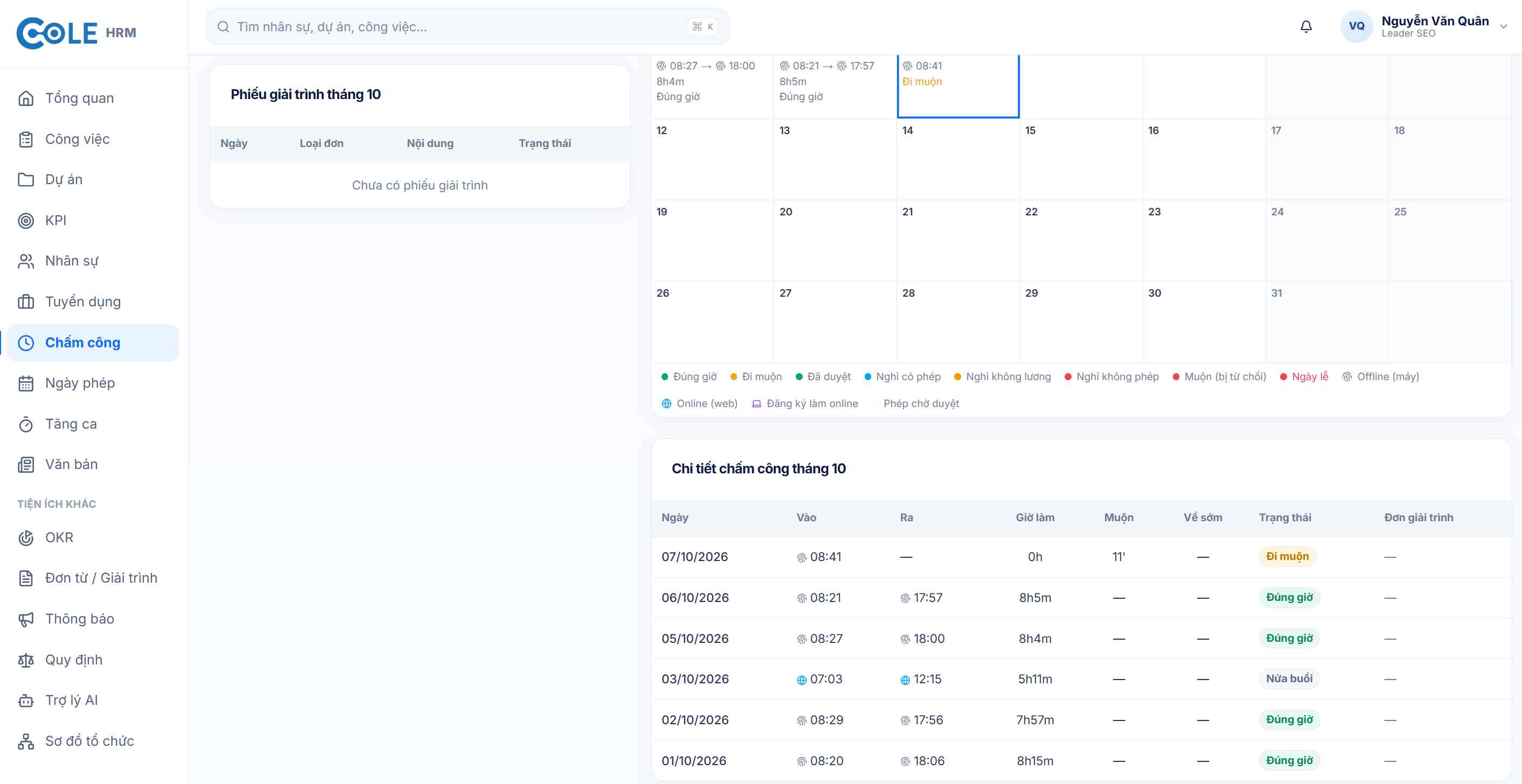Click the Đúng giờ badge for 01/10/2026
This screenshot has width=1522, height=784.
tap(1289, 760)
